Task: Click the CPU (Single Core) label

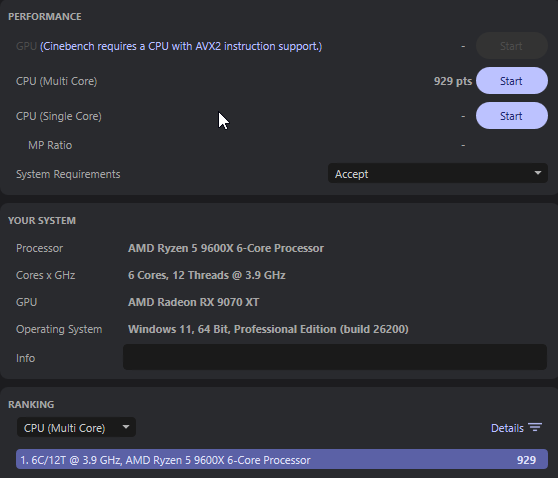Action: tap(59, 116)
